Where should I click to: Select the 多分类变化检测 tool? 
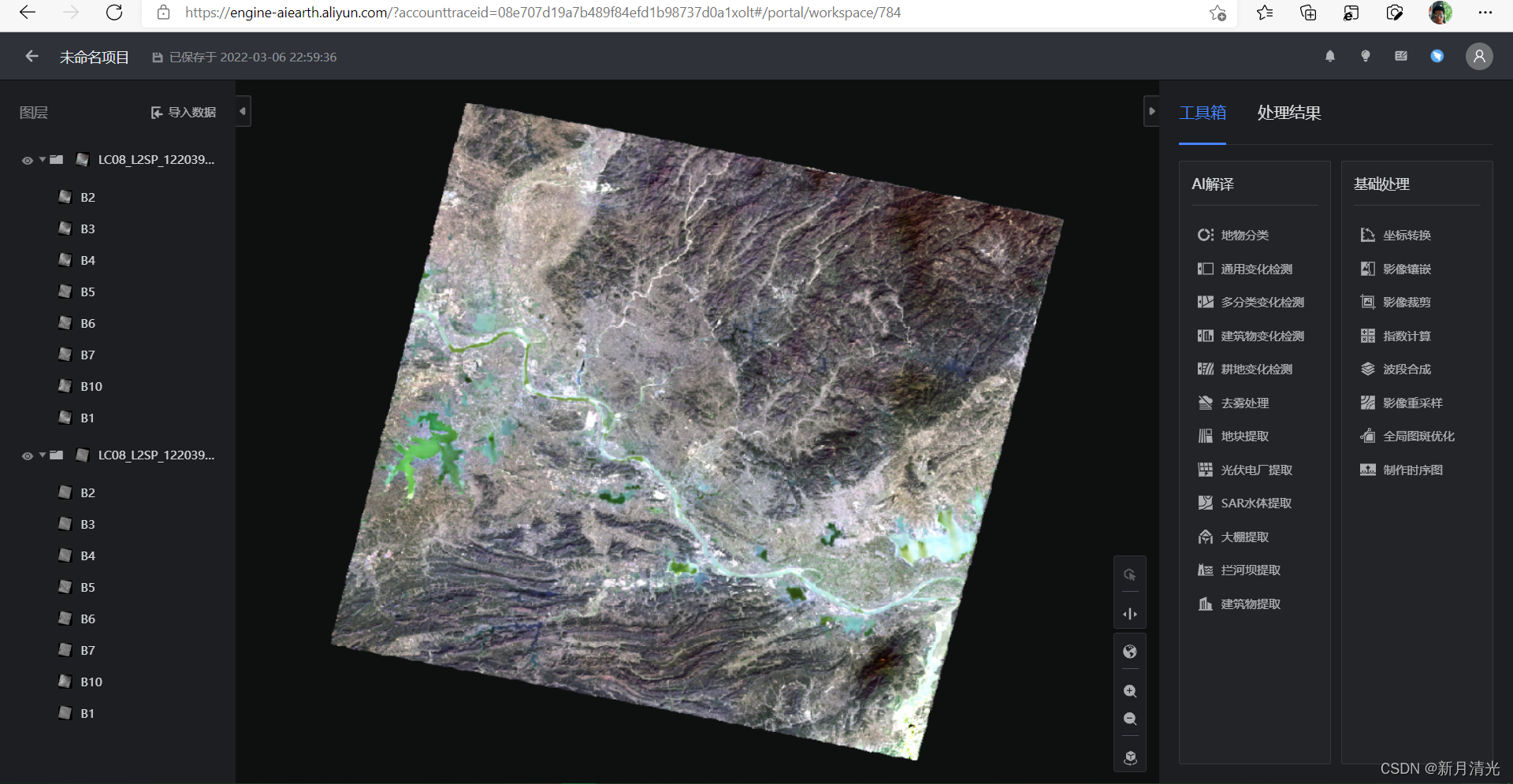click(x=1251, y=302)
